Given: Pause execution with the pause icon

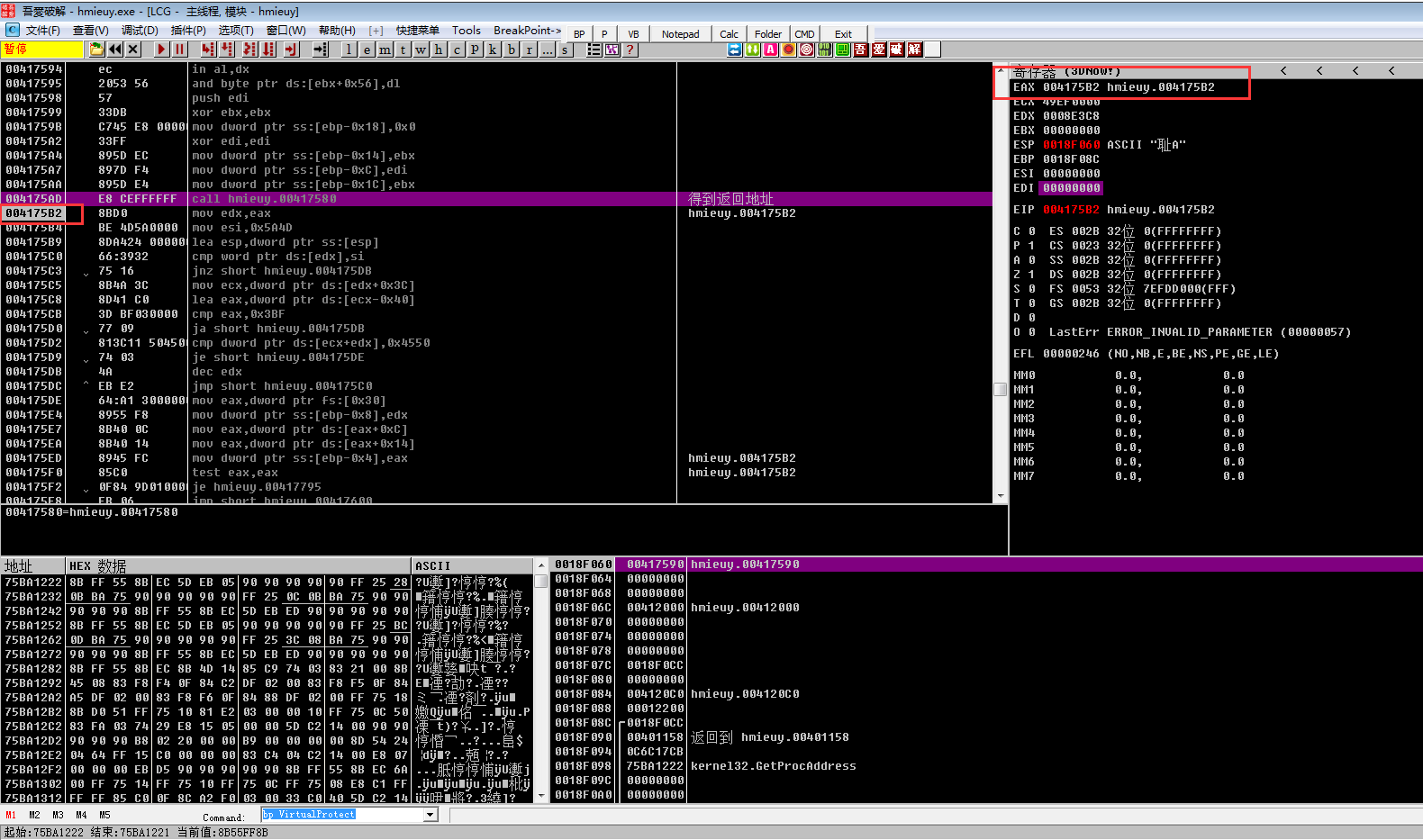Looking at the screenshot, I should [179, 50].
